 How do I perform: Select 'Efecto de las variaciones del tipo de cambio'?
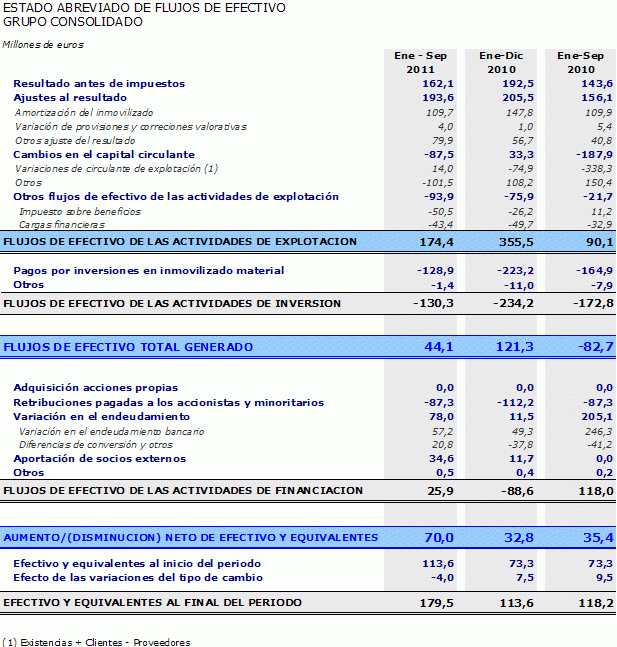(138, 577)
